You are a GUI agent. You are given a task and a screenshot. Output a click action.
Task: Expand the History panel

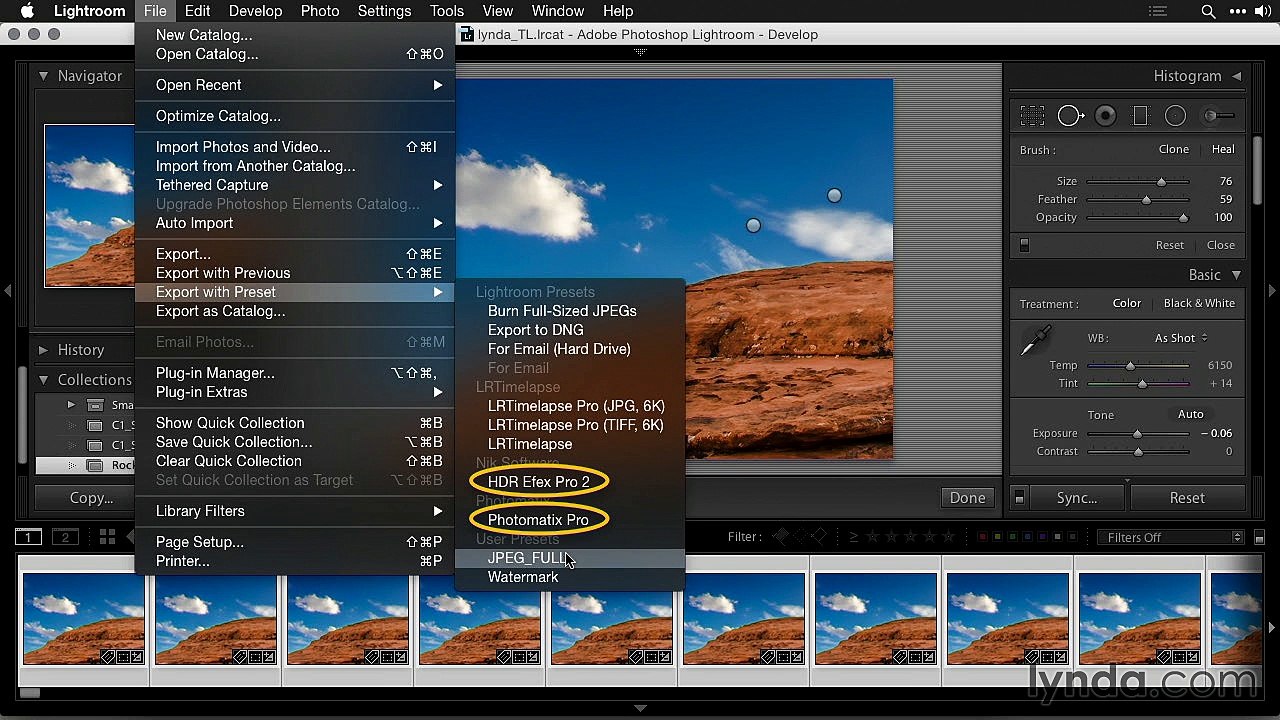coord(44,350)
